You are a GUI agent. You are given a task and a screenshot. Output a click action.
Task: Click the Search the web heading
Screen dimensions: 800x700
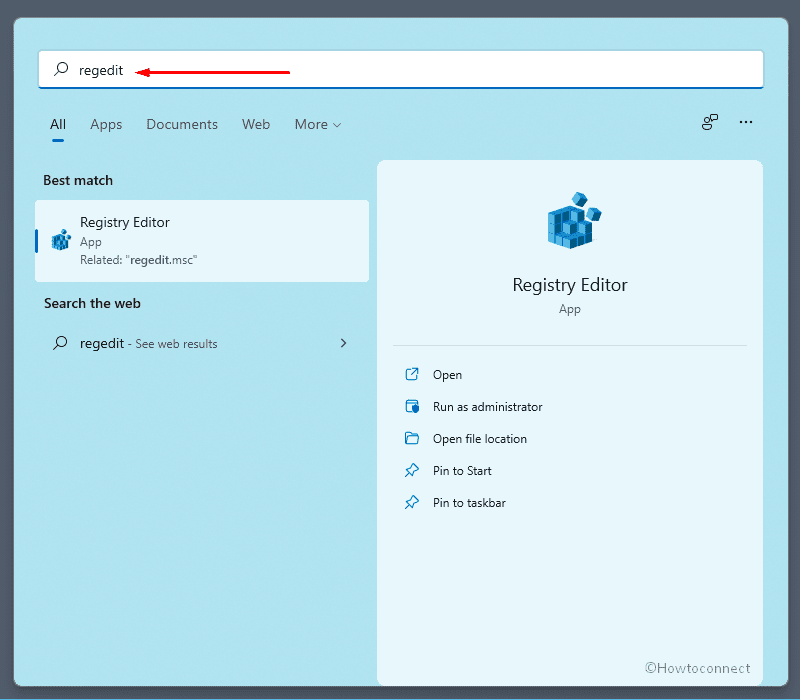[92, 304]
